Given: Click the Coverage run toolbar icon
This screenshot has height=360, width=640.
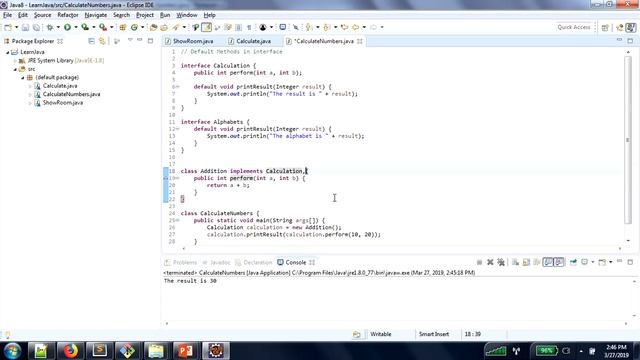Looking at the screenshot, I should 85,27.
